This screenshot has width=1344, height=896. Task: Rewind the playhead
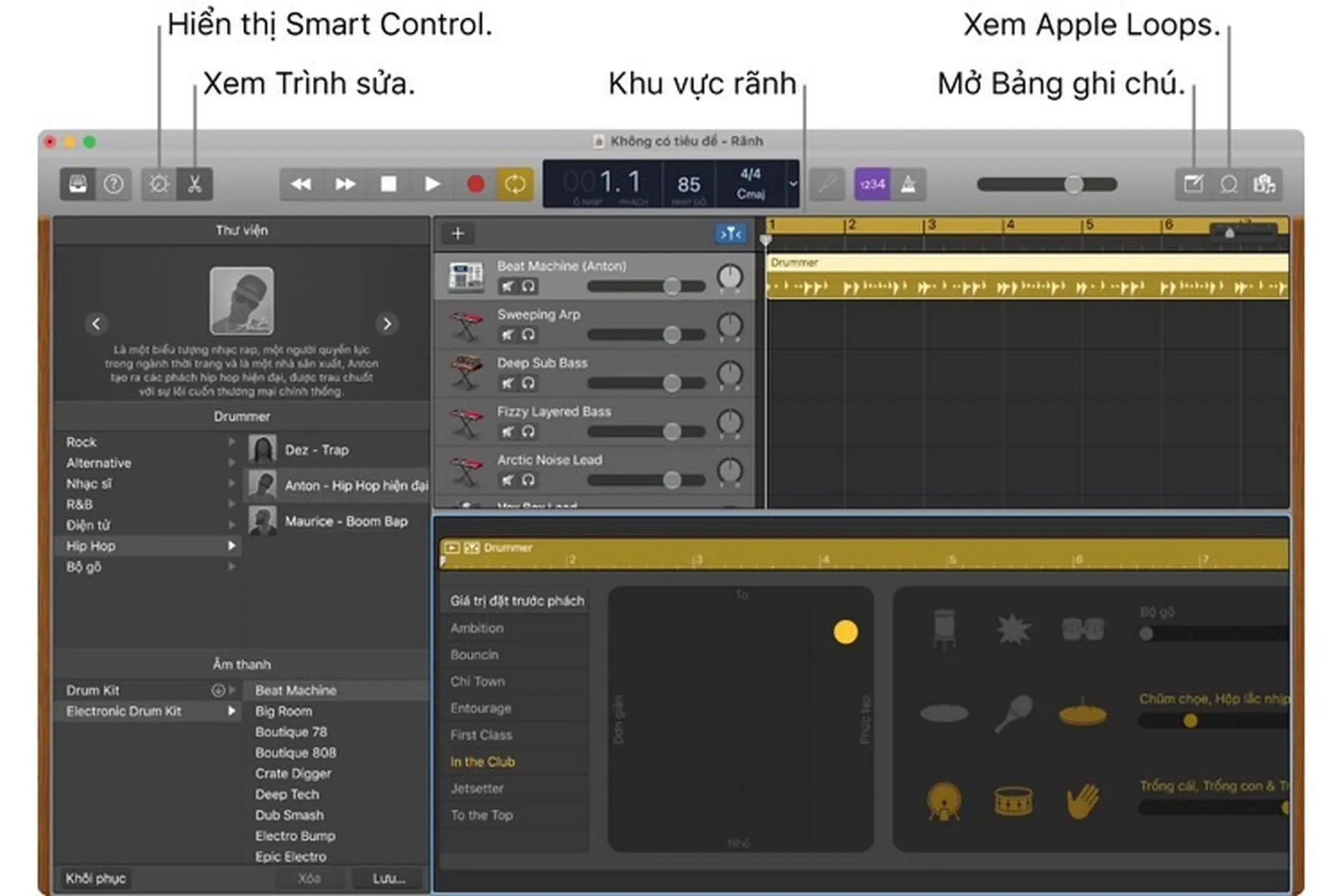[301, 184]
